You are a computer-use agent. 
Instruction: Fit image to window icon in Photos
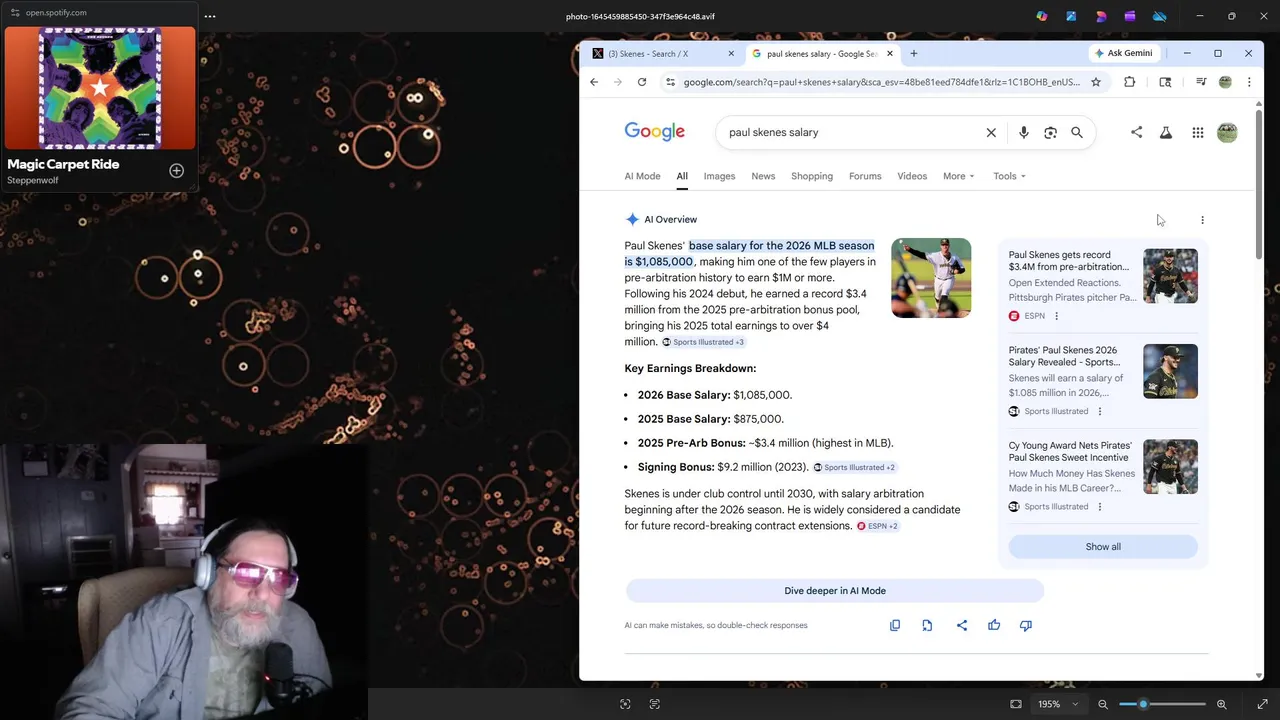(1016, 704)
